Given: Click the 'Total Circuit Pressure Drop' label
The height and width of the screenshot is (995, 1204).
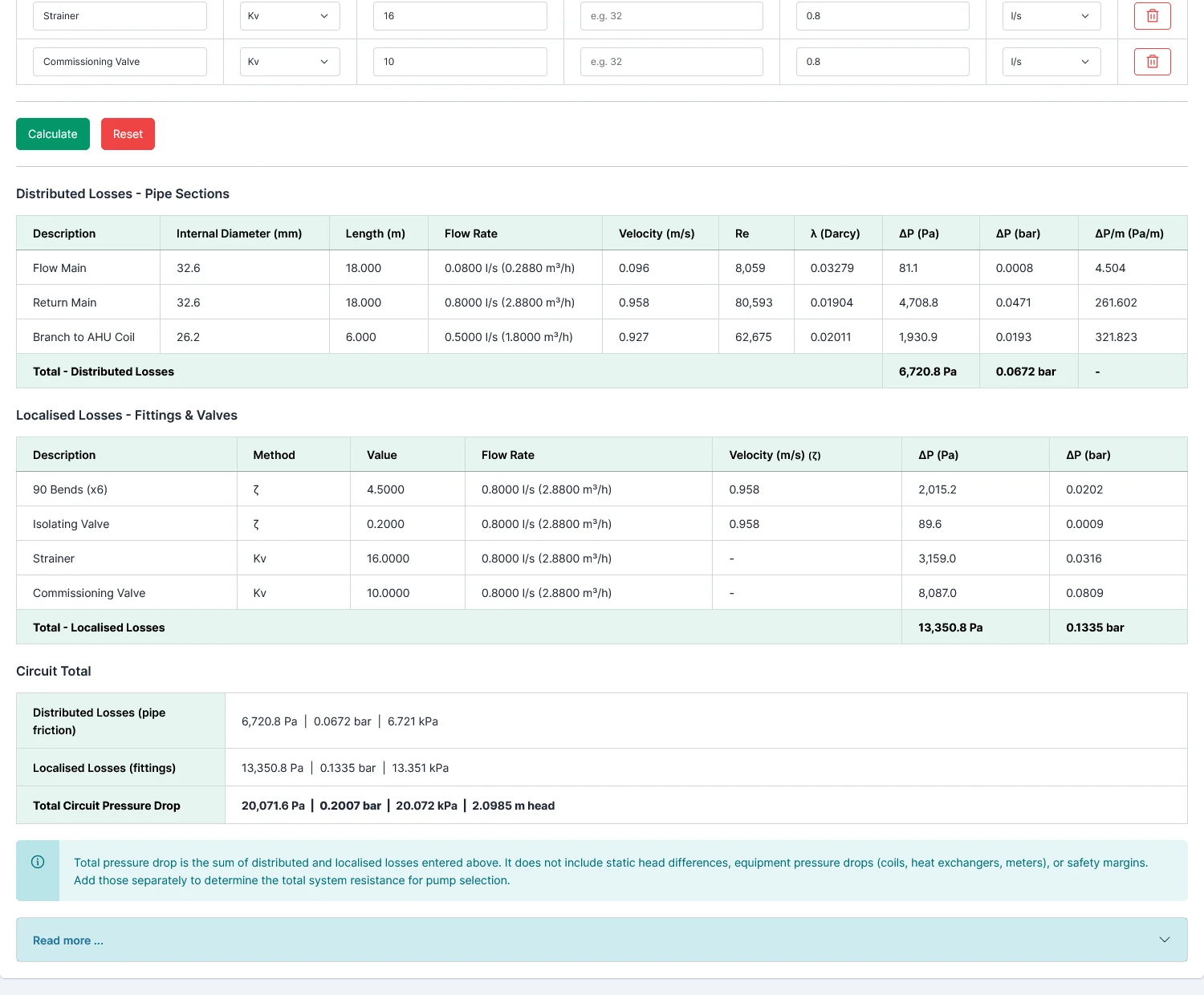Looking at the screenshot, I should tap(107, 806).
